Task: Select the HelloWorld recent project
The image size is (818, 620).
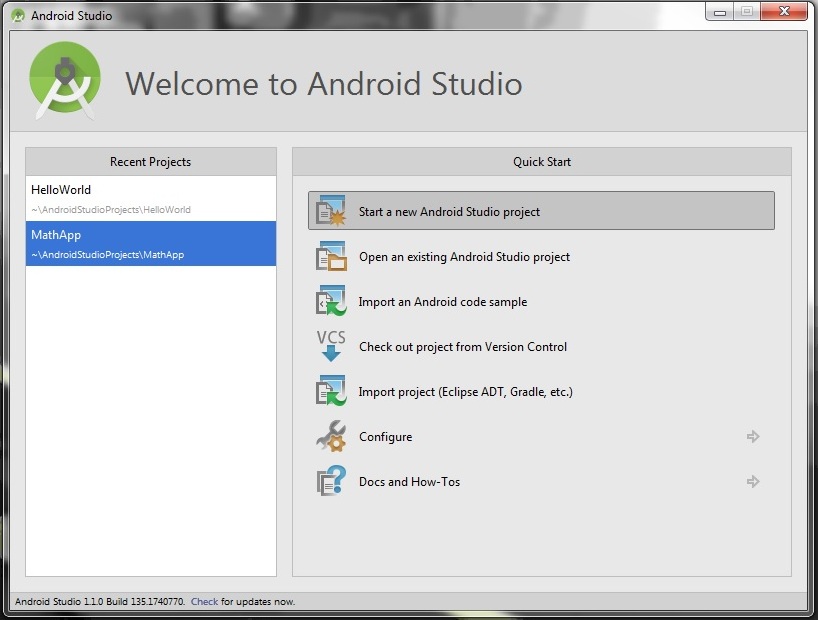Action: [62, 189]
